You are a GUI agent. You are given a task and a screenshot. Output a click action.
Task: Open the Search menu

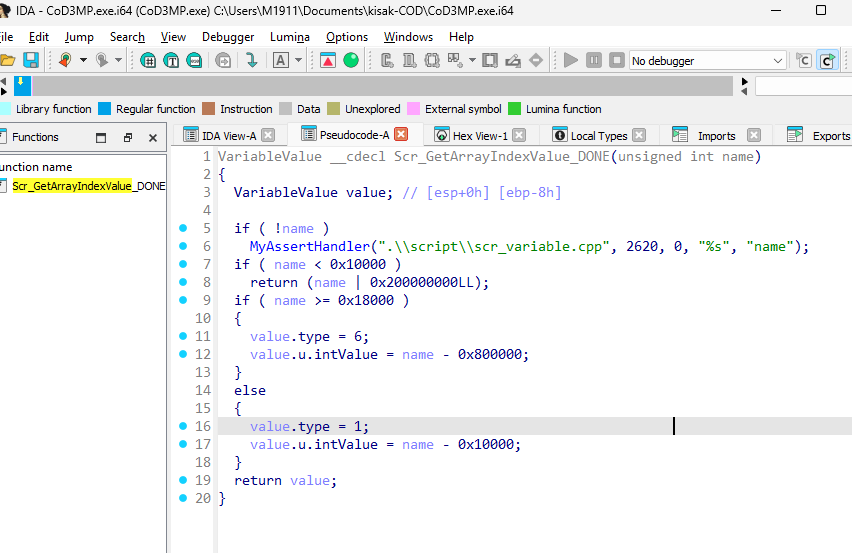coord(127,37)
